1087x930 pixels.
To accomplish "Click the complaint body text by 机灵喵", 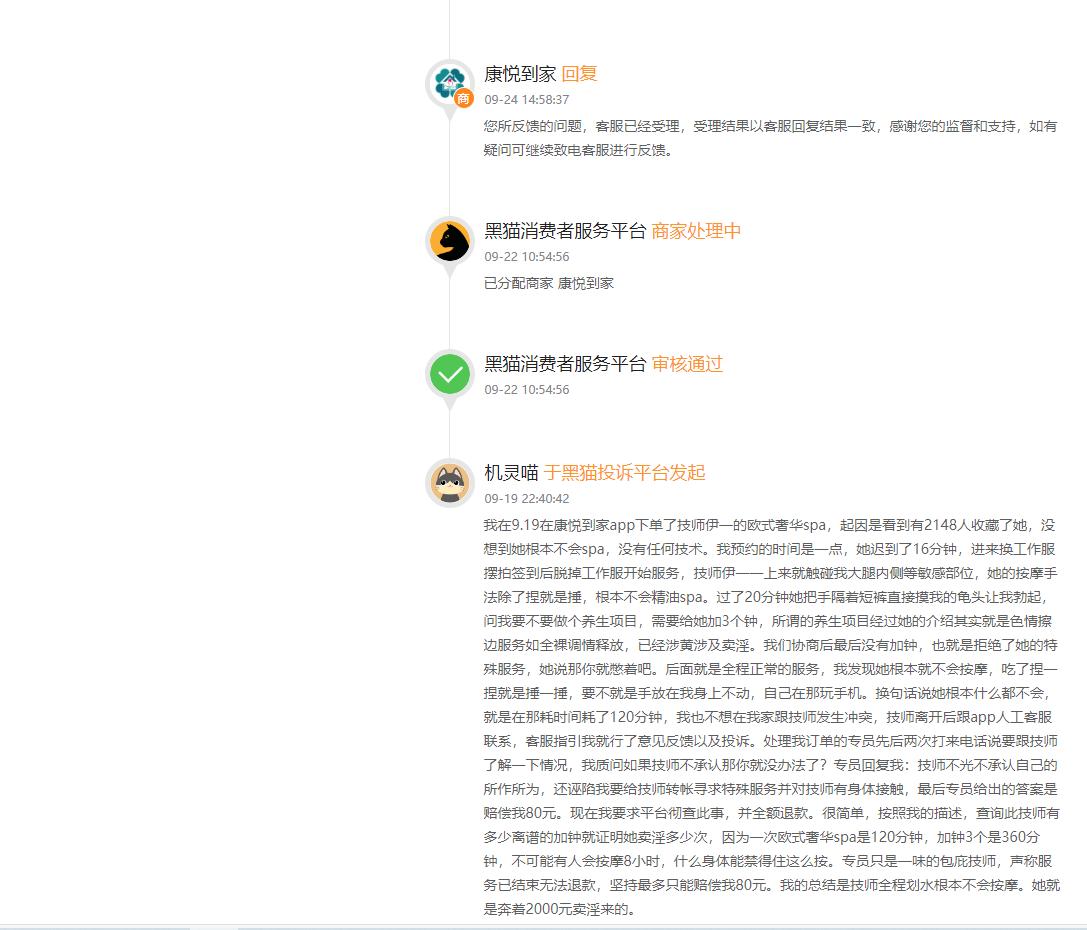I will point(769,716).
